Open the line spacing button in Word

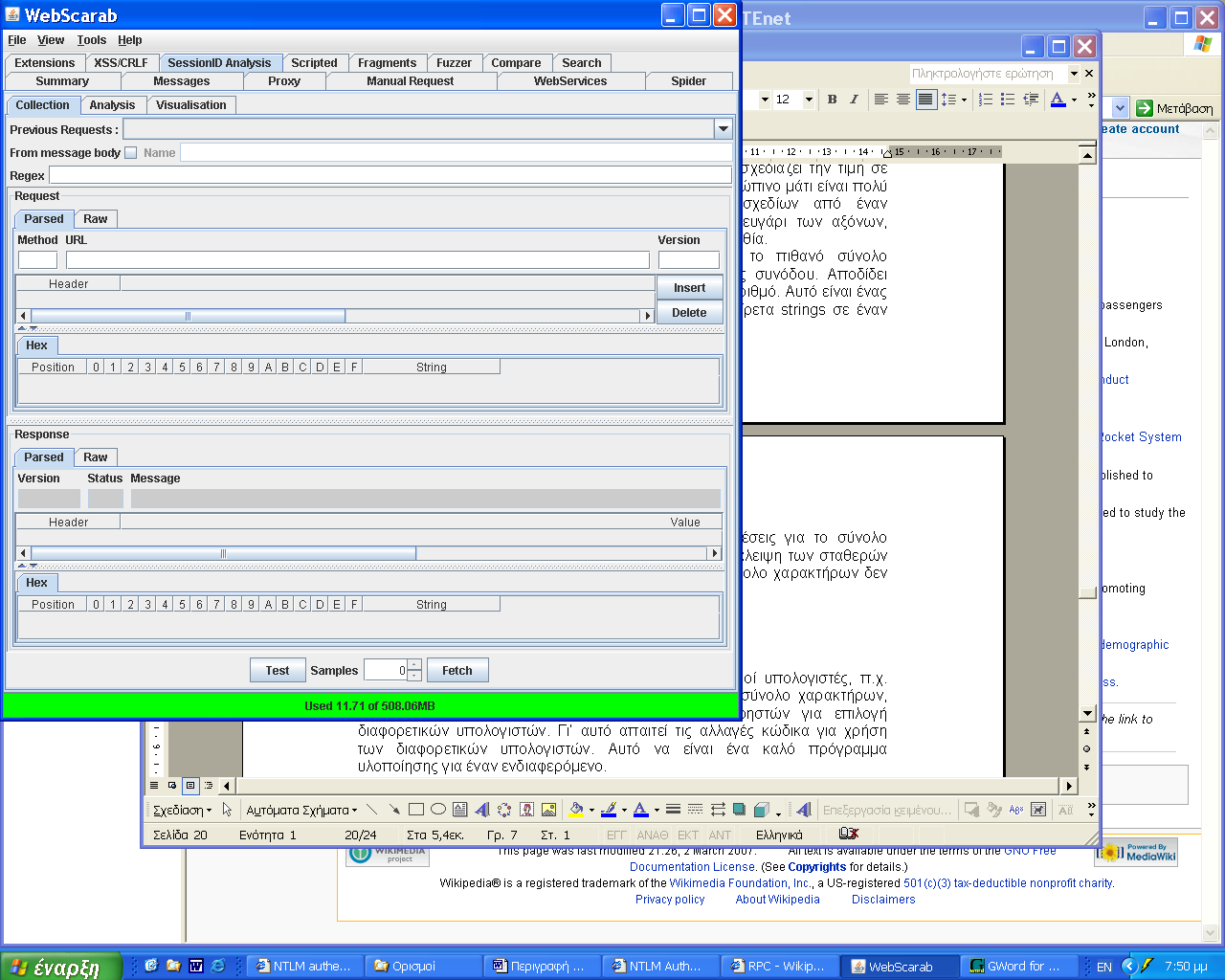point(948,100)
